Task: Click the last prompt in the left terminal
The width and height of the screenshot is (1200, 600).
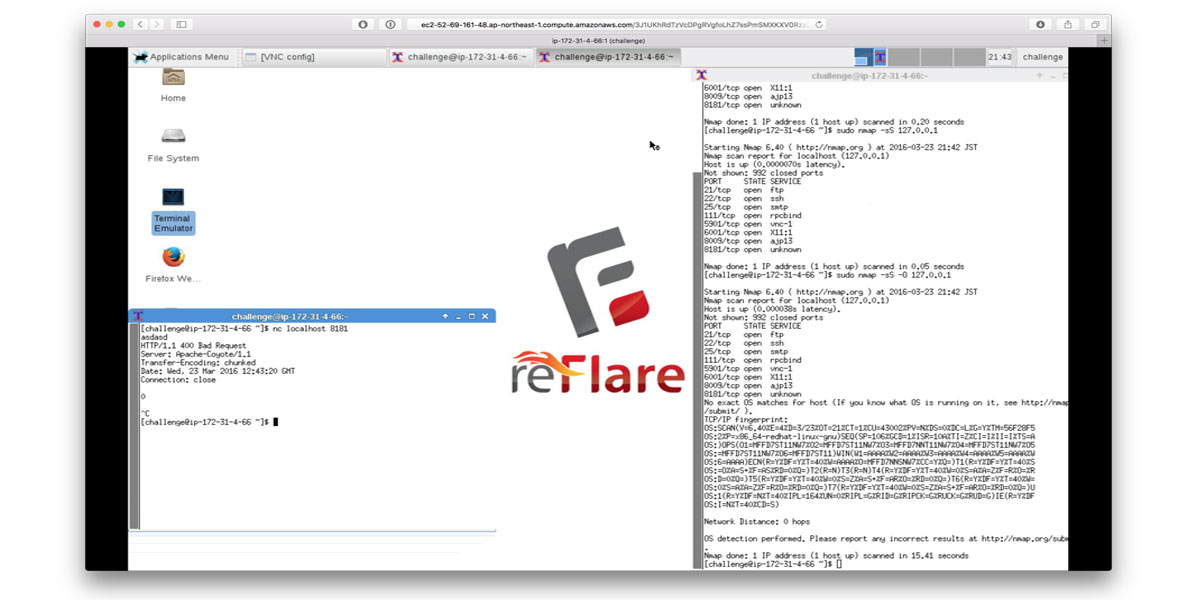Action: pyautogui.click(x=209, y=422)
